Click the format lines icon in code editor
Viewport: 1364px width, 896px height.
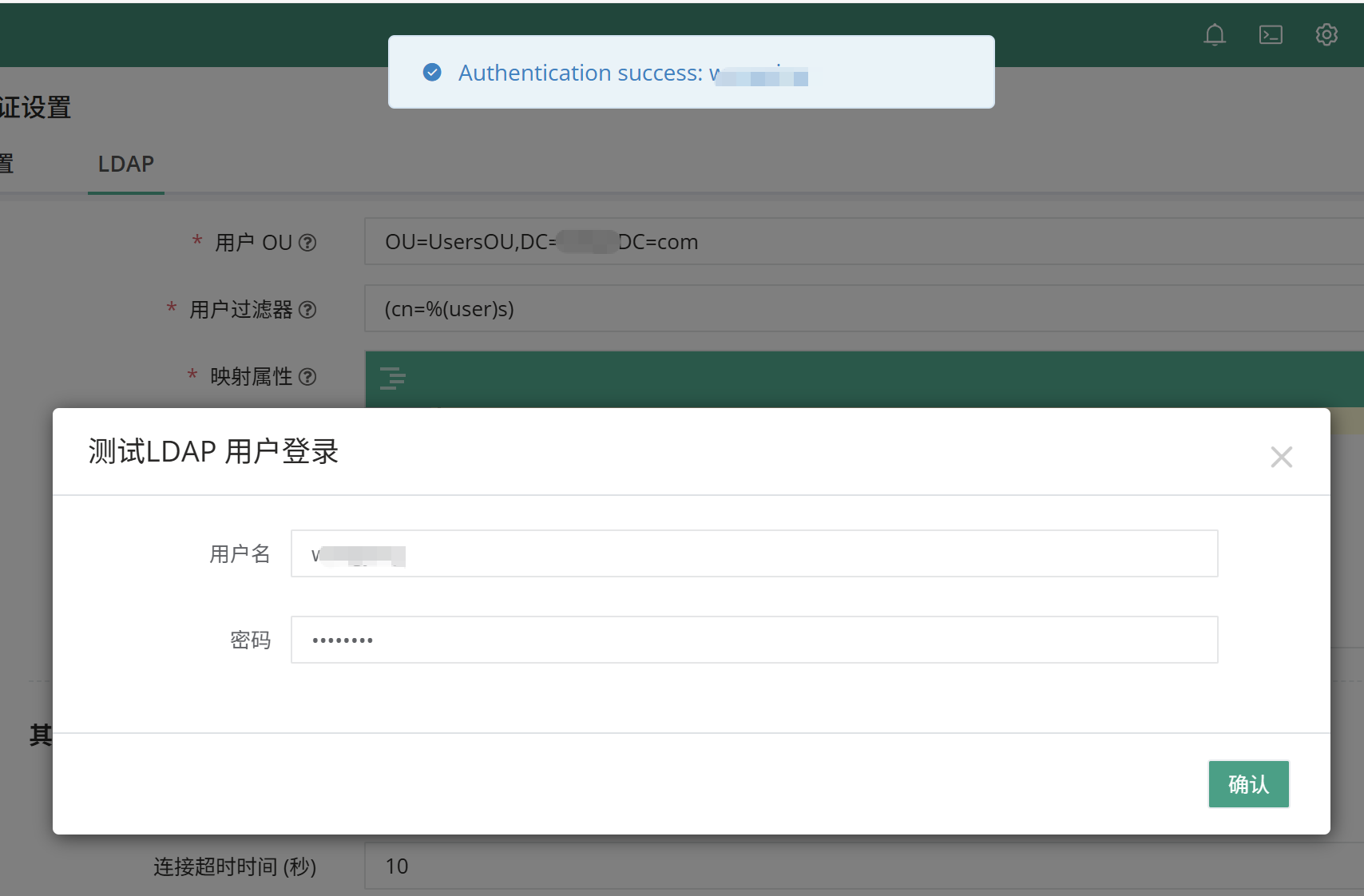click(392, 378)
